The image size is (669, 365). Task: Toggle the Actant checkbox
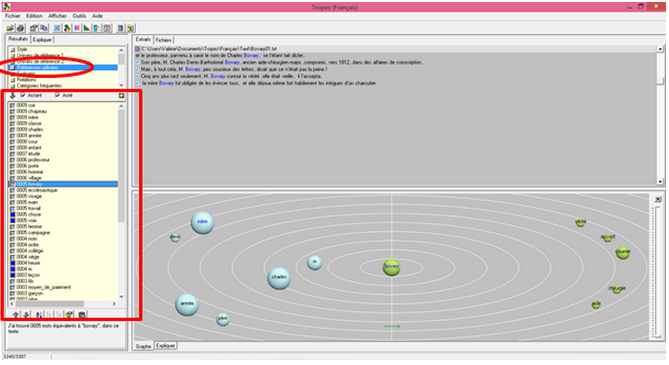click(x=23, y=95)
